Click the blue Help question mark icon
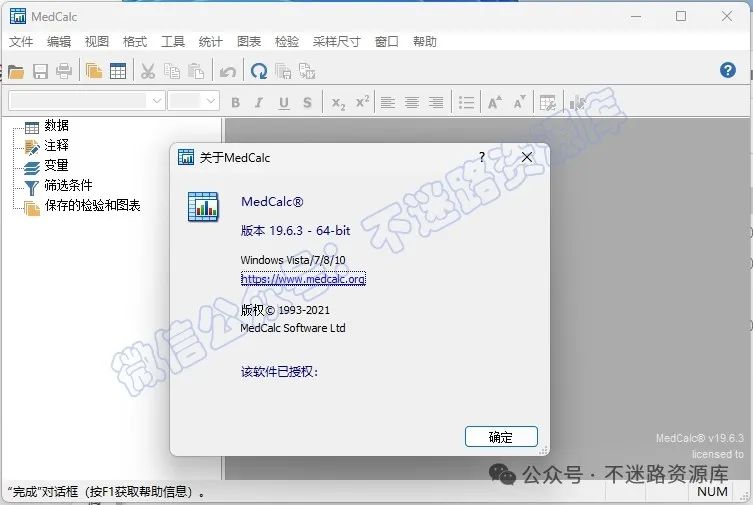 click(728, 70)
